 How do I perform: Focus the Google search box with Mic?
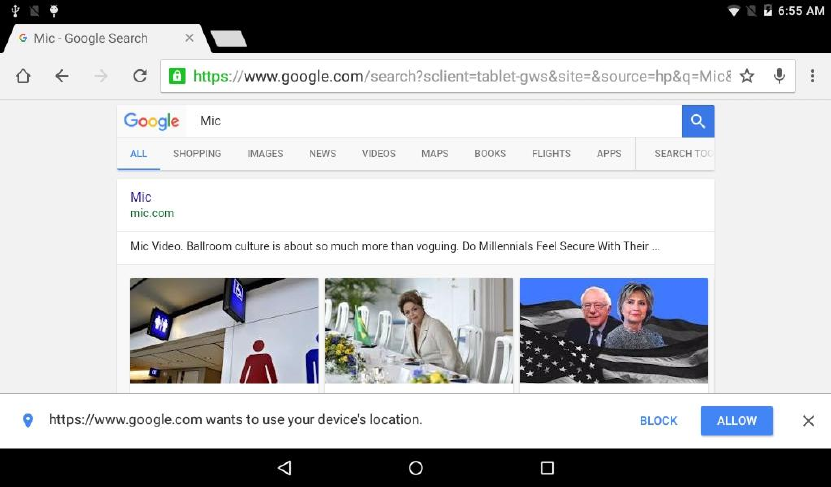coord(435,121)
